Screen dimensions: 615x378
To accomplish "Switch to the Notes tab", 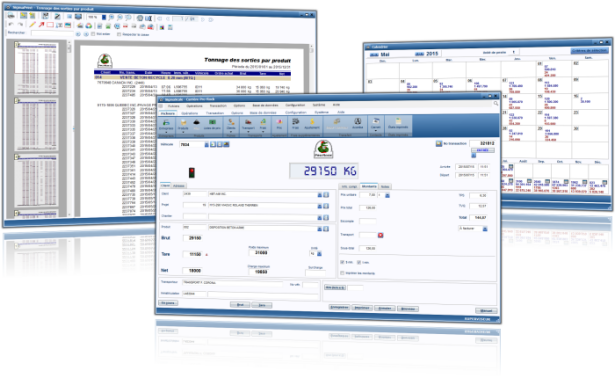I will [x=385, y=187].
